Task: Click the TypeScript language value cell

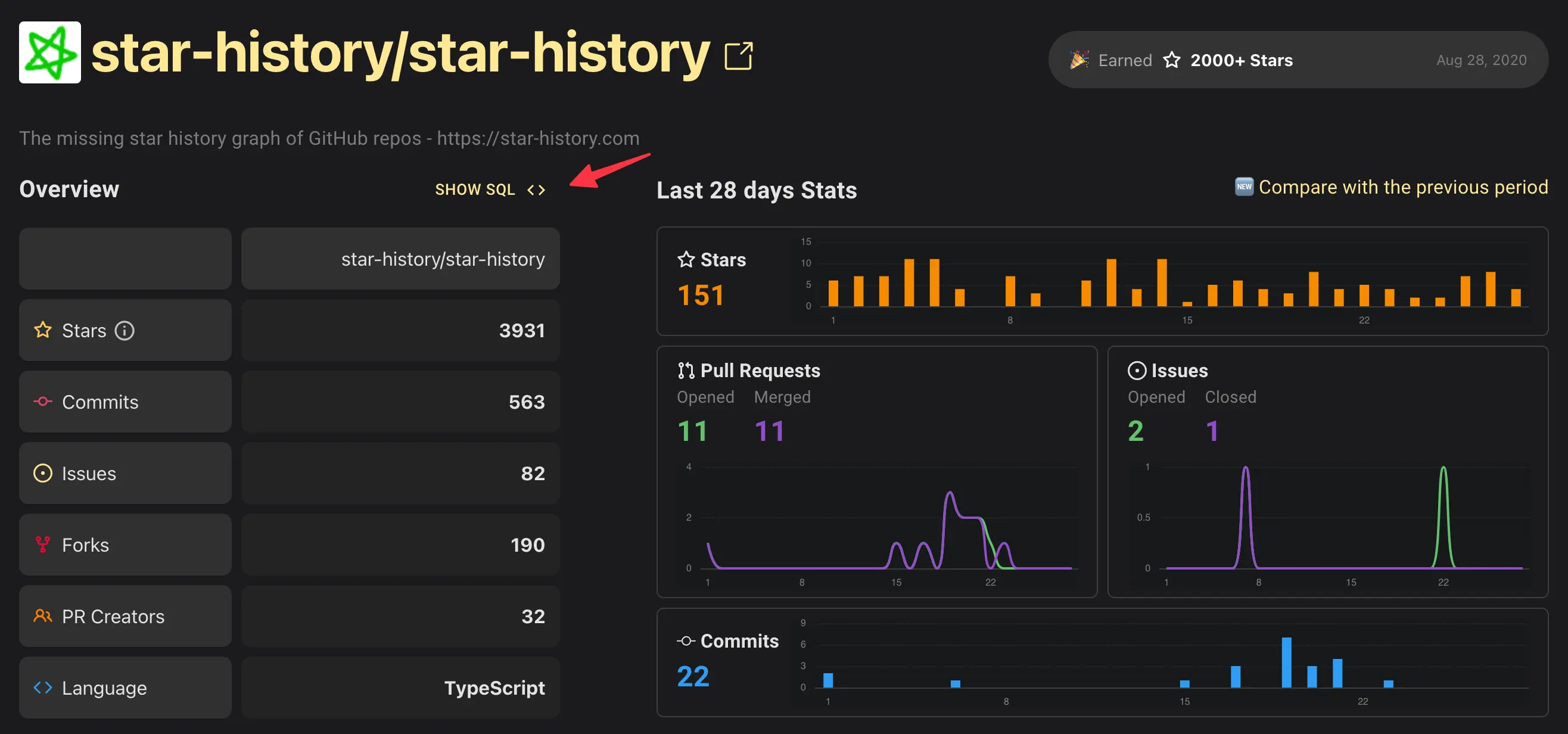Action: tap(400, 687)
